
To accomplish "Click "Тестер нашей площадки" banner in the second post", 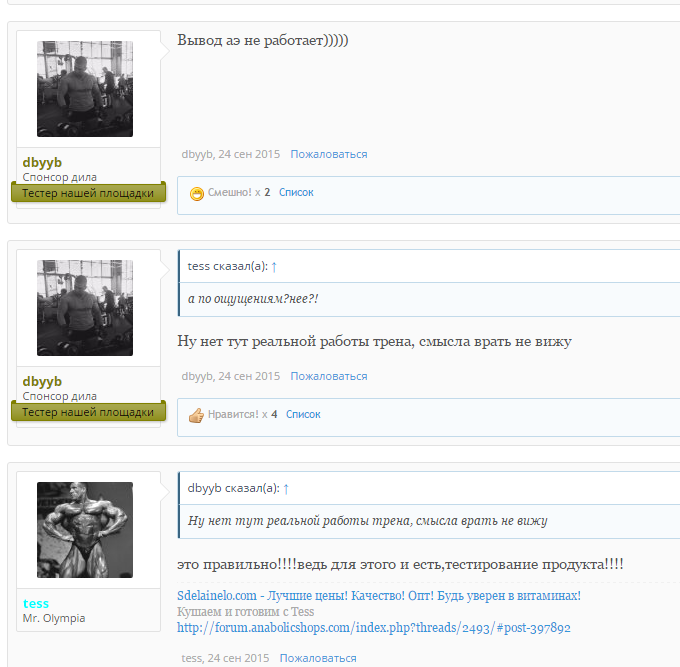I will (88, 411).
